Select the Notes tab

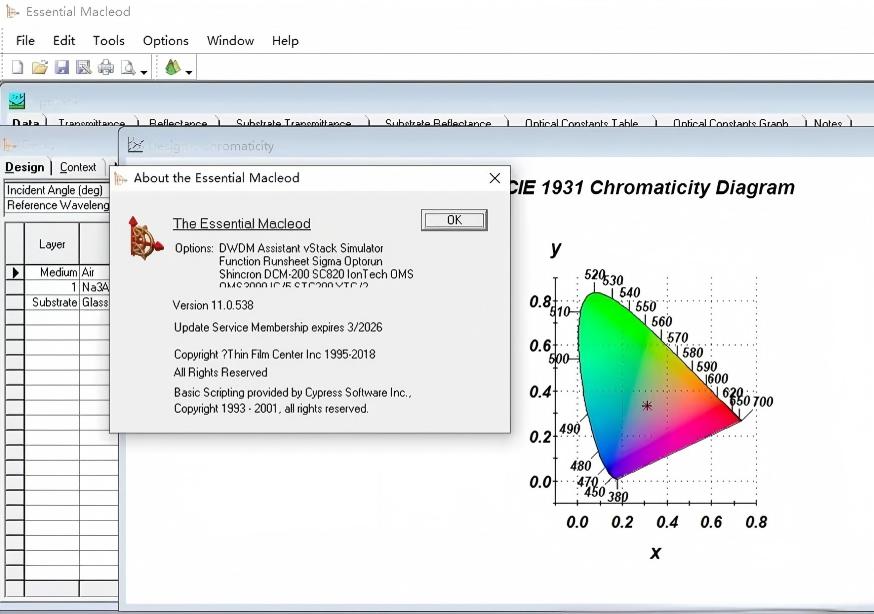tap(828, 123)
